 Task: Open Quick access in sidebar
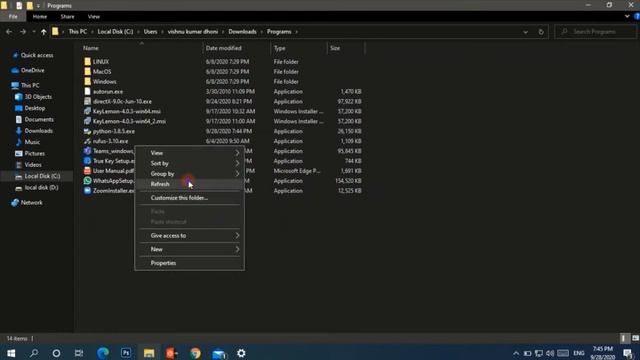click(x=37, y=55)
